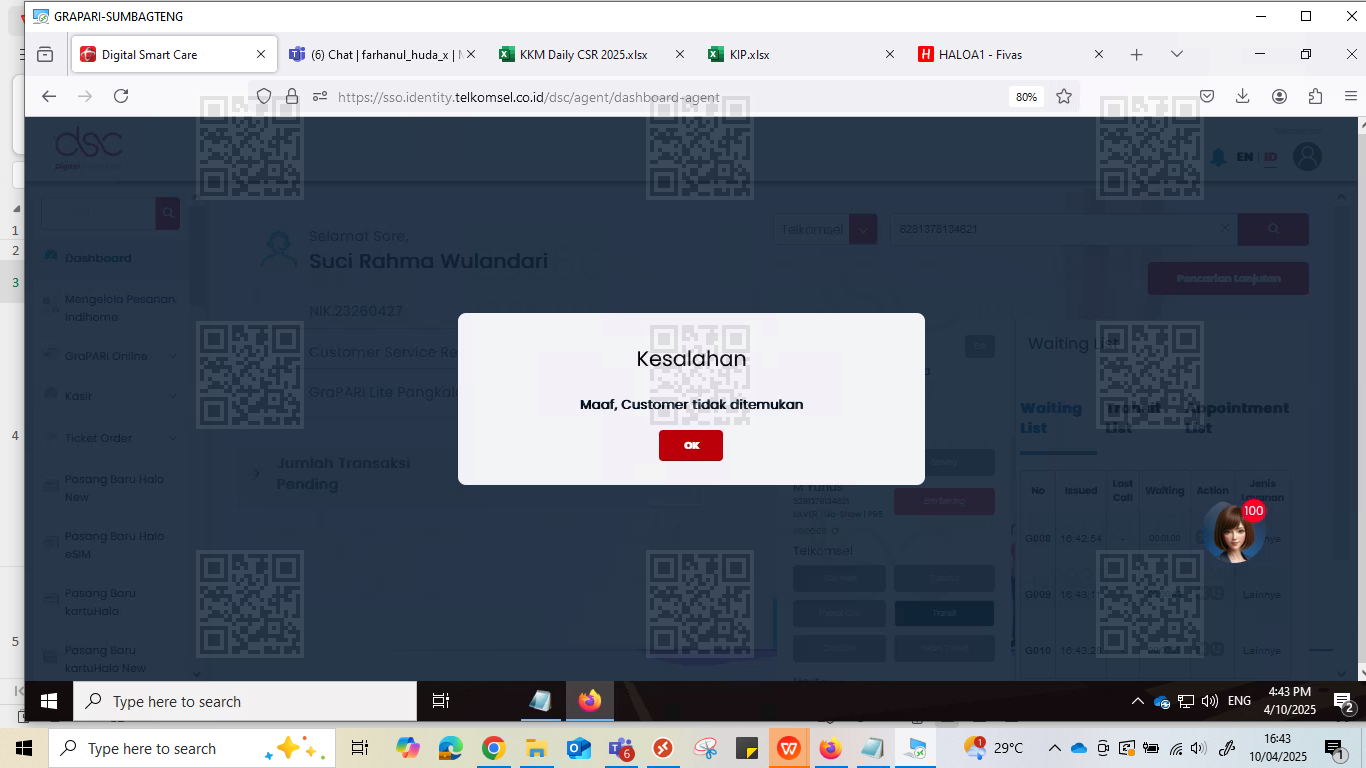Close the HALOA1 - Fivas tab
Viewport: 1366px width, 768px height.
pyautogui.click(x=1099, y=54)
